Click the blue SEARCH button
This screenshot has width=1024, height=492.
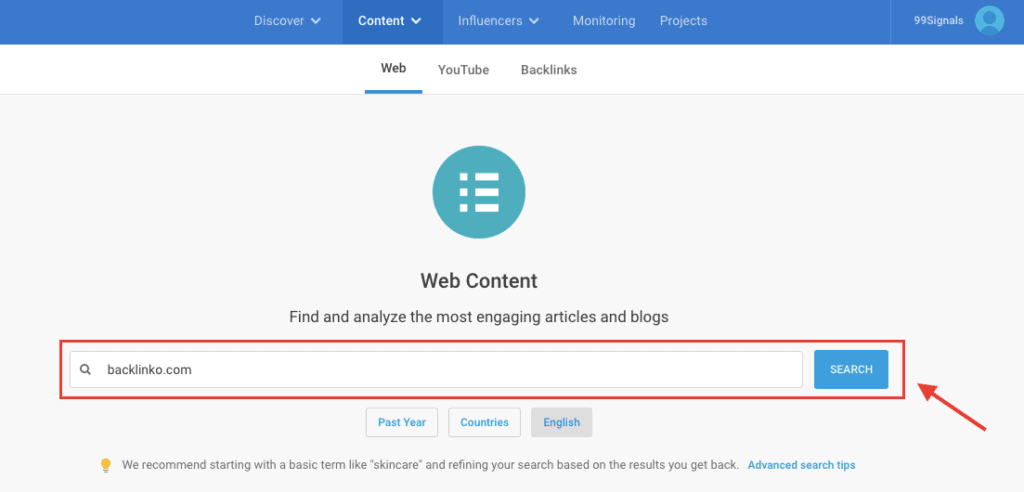[851, 369]
